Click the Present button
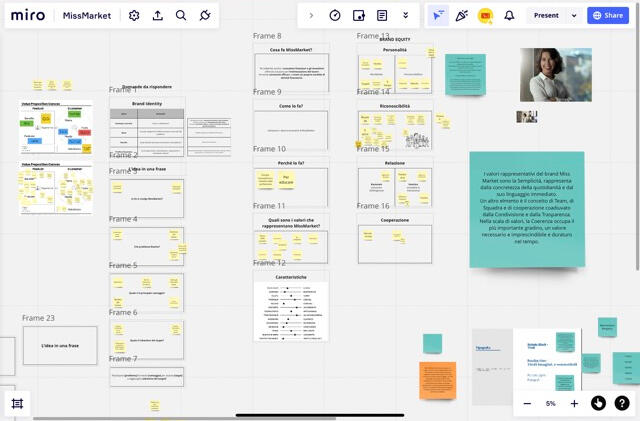Screen dimensions: 640x421 (x=546, y=16)
